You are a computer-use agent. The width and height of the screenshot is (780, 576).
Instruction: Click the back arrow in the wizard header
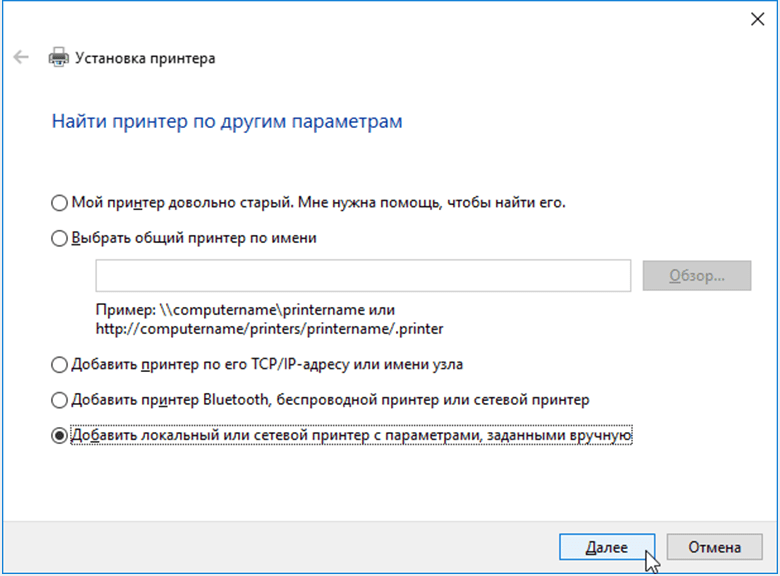click(21, 58)
